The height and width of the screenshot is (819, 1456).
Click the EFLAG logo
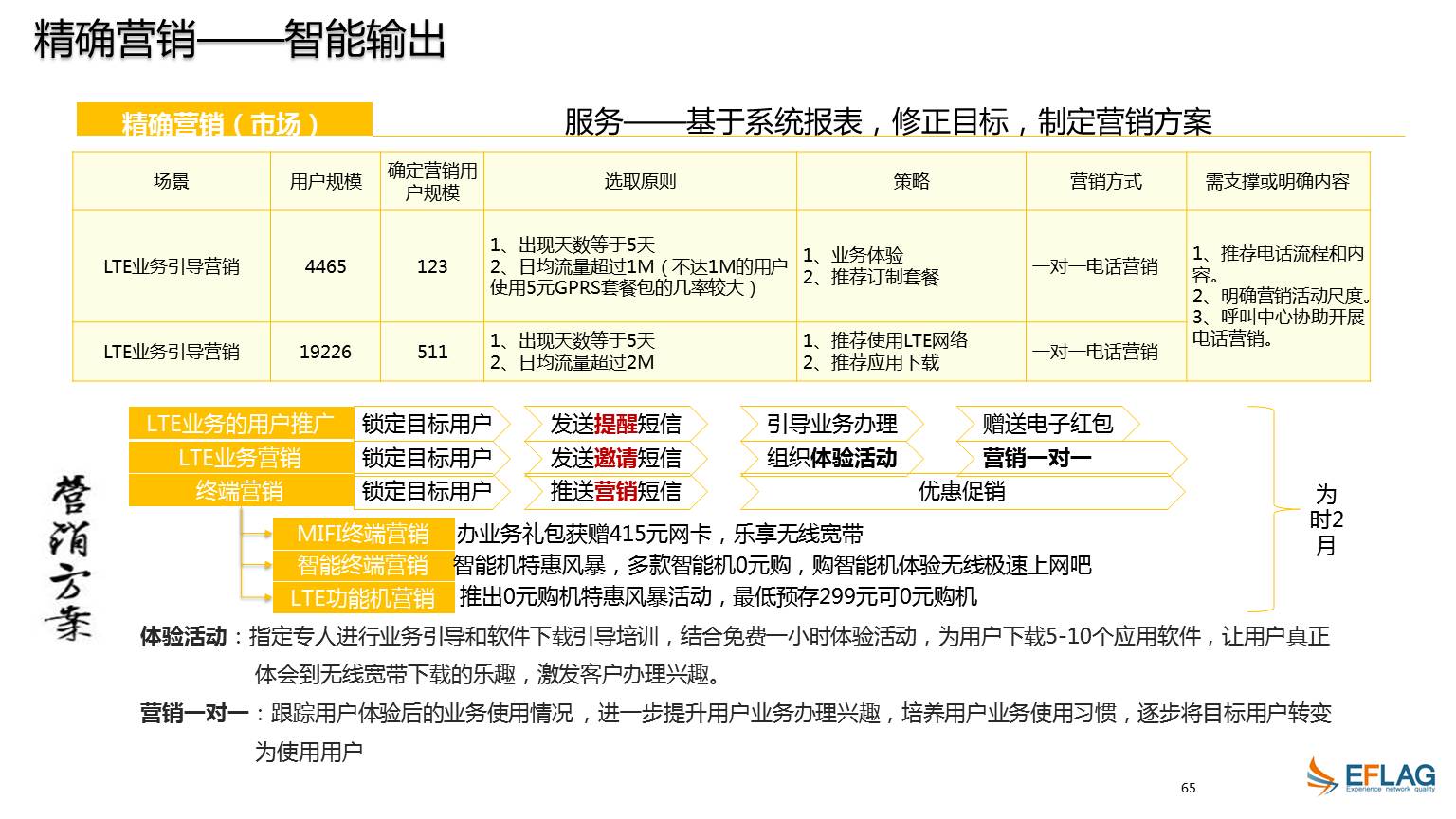tap(1371, 775)
